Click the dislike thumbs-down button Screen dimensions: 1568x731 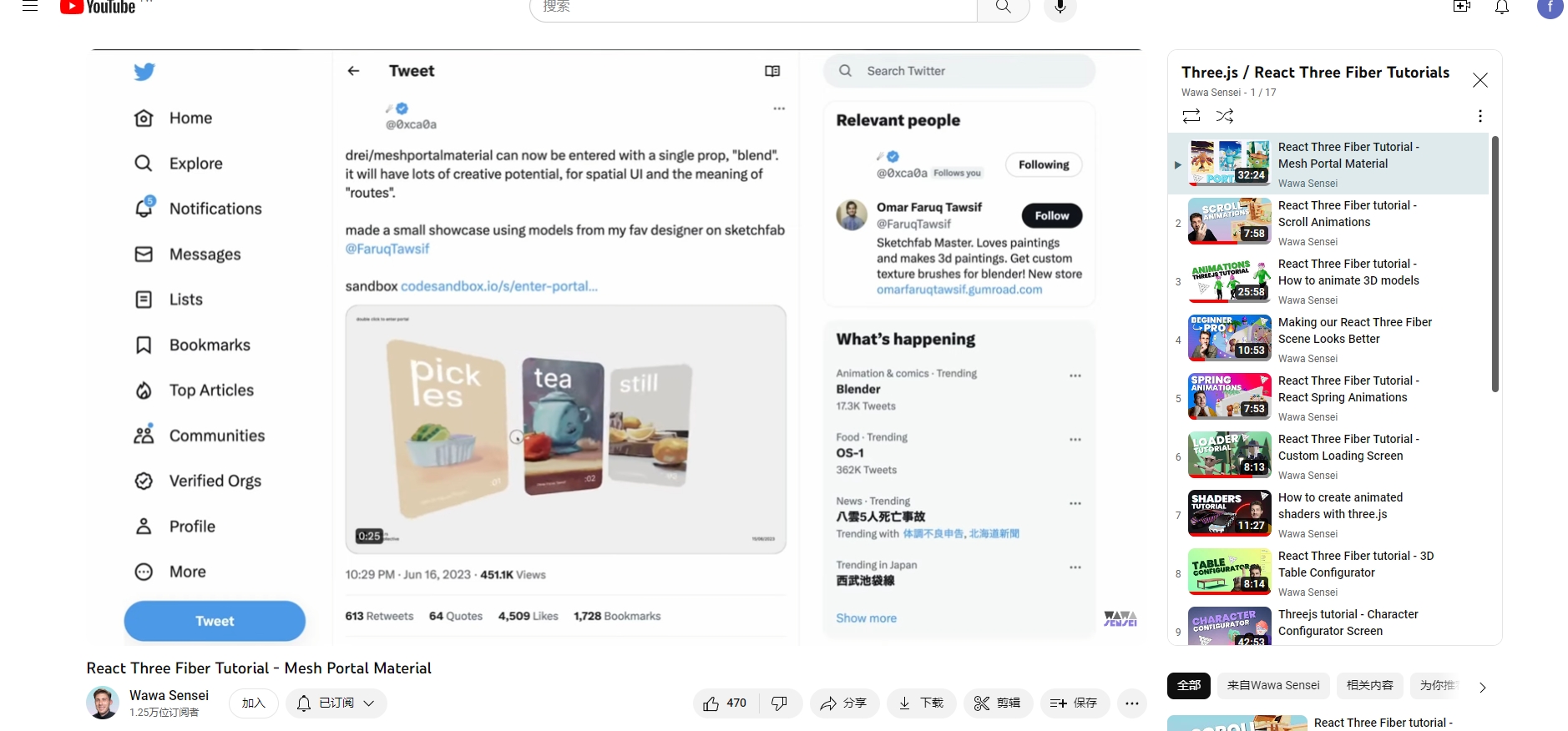[780, 703]
